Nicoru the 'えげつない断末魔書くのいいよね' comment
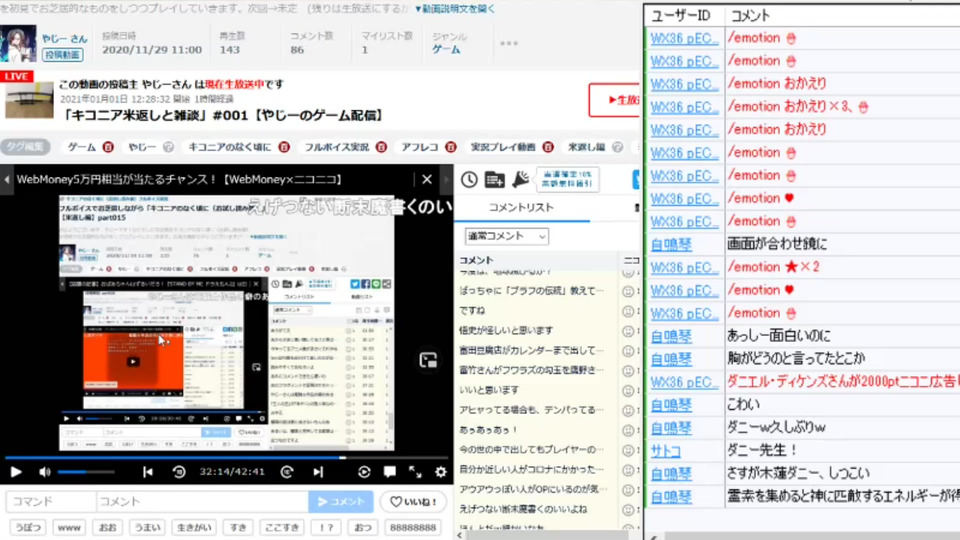This screenshot has height=540, width=960. [x=628, y=509]
